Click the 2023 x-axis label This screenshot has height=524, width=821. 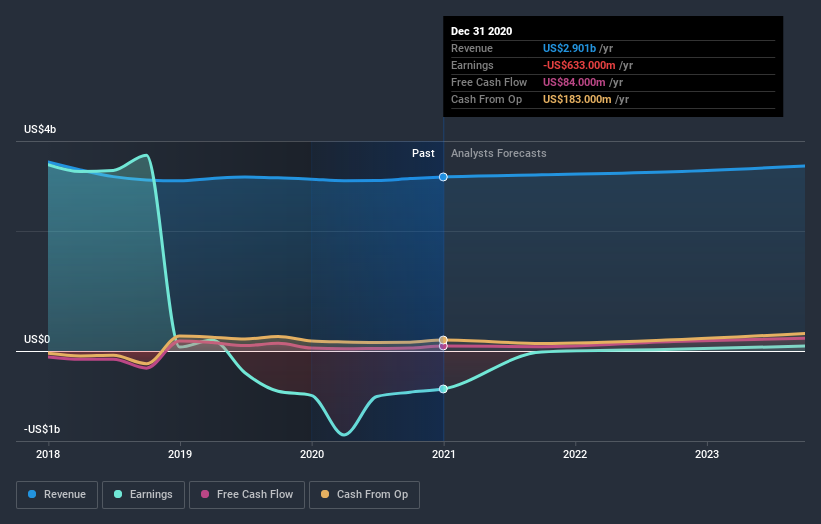pos(707,454)
